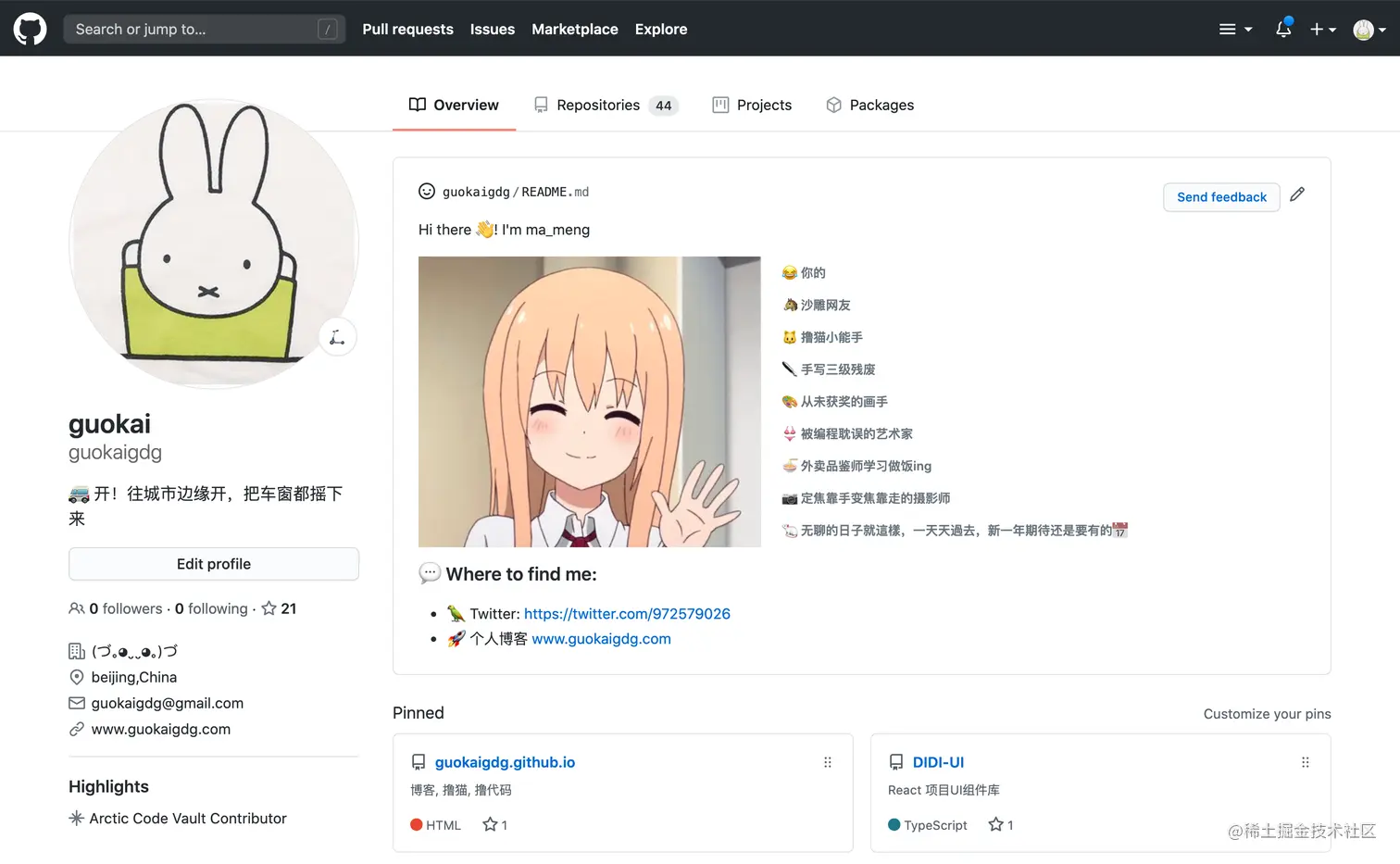Switch to the Repositories tab
Viewport: 1400px width, 864px height.
pyautogui.click(x=606, y=105)
